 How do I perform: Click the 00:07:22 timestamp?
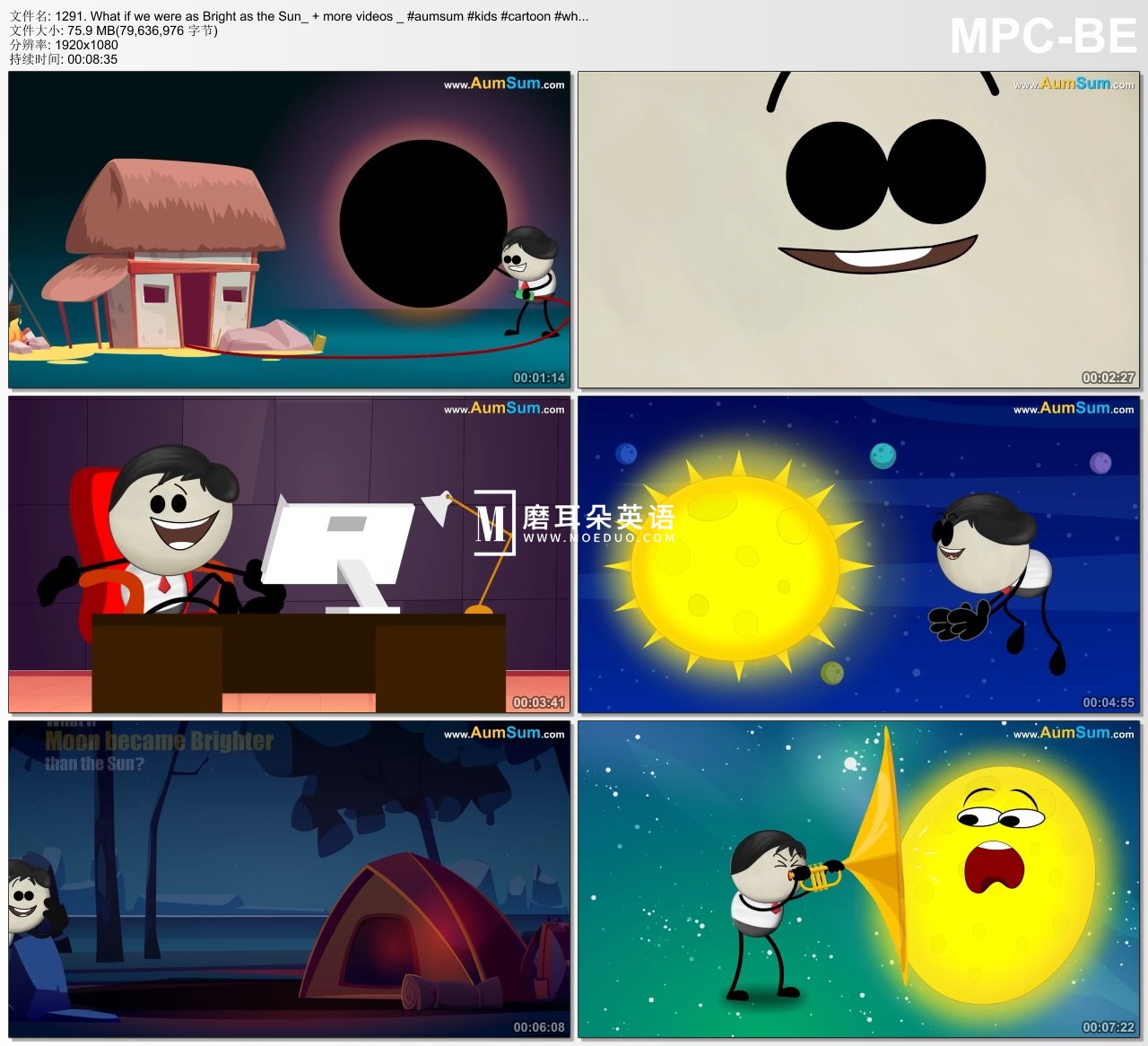click(1109, 1027)
